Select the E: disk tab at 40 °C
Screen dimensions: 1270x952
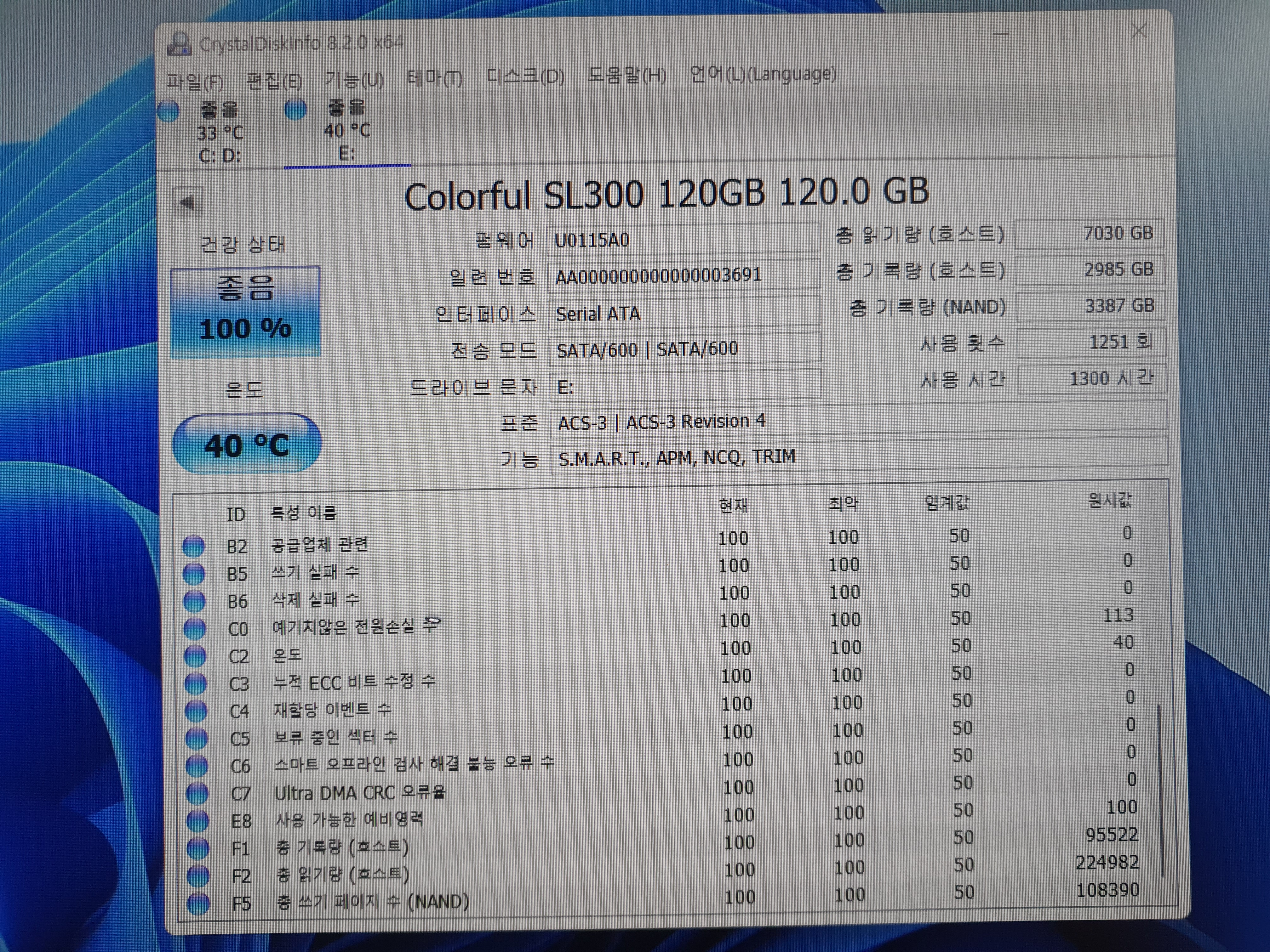(347, 131)
